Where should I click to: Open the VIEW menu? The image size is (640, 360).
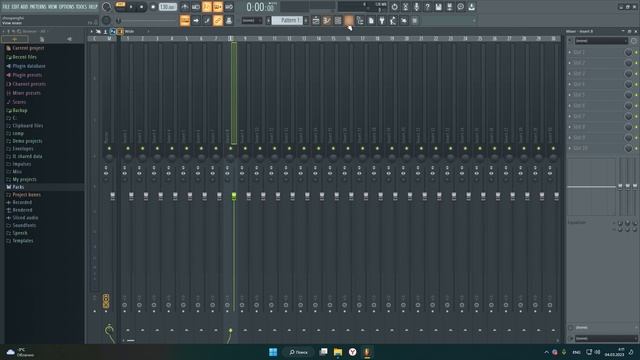click(x=52, y=7)
